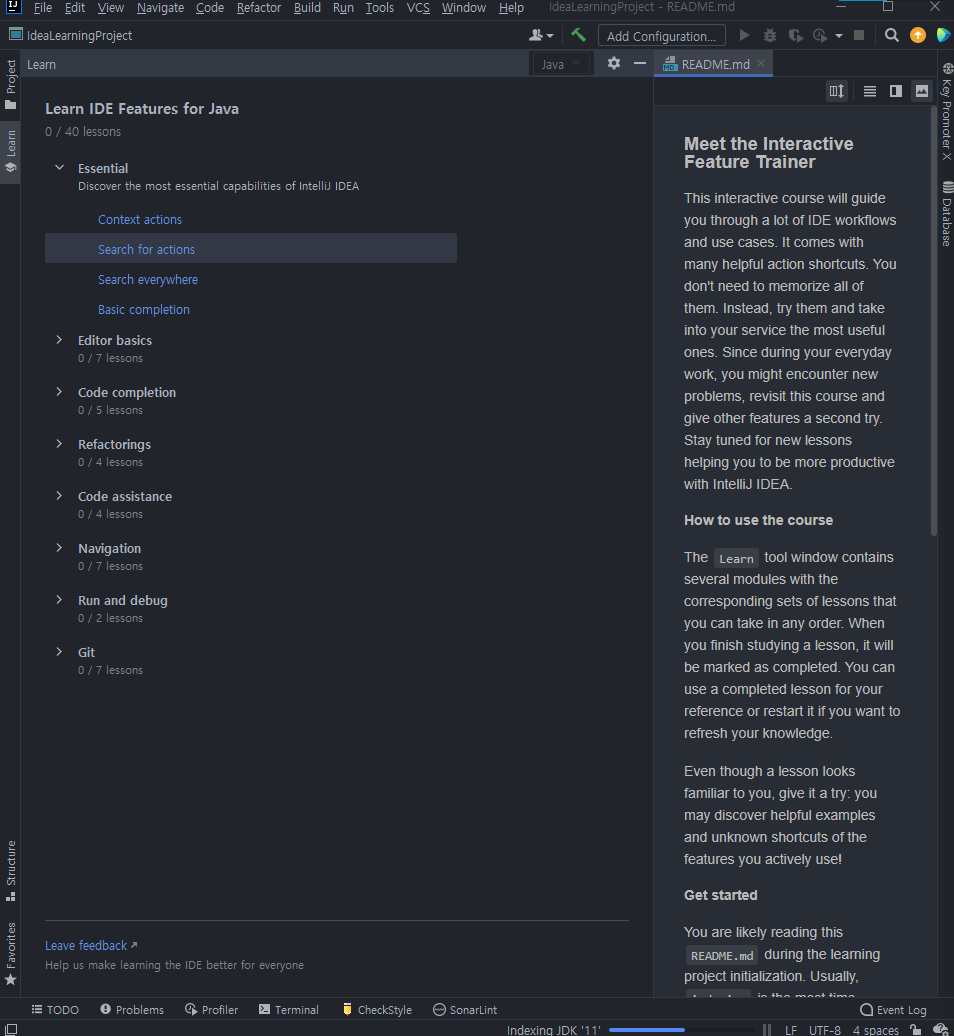
Task: Open the run configuration extra actions dropdown arrow
Action: click(839, 36)
